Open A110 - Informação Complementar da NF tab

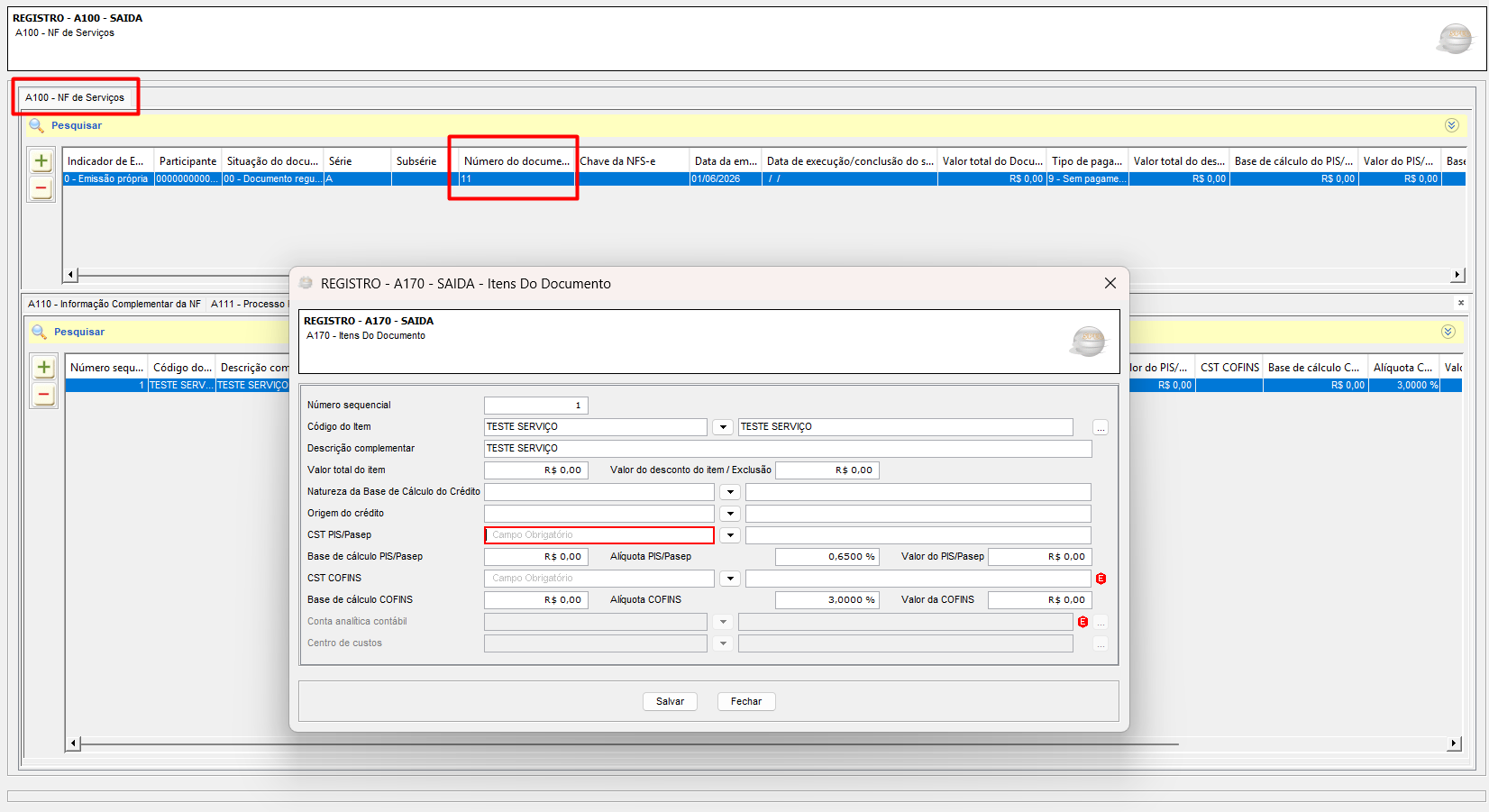pyautogui.click(x=114, y=304)
